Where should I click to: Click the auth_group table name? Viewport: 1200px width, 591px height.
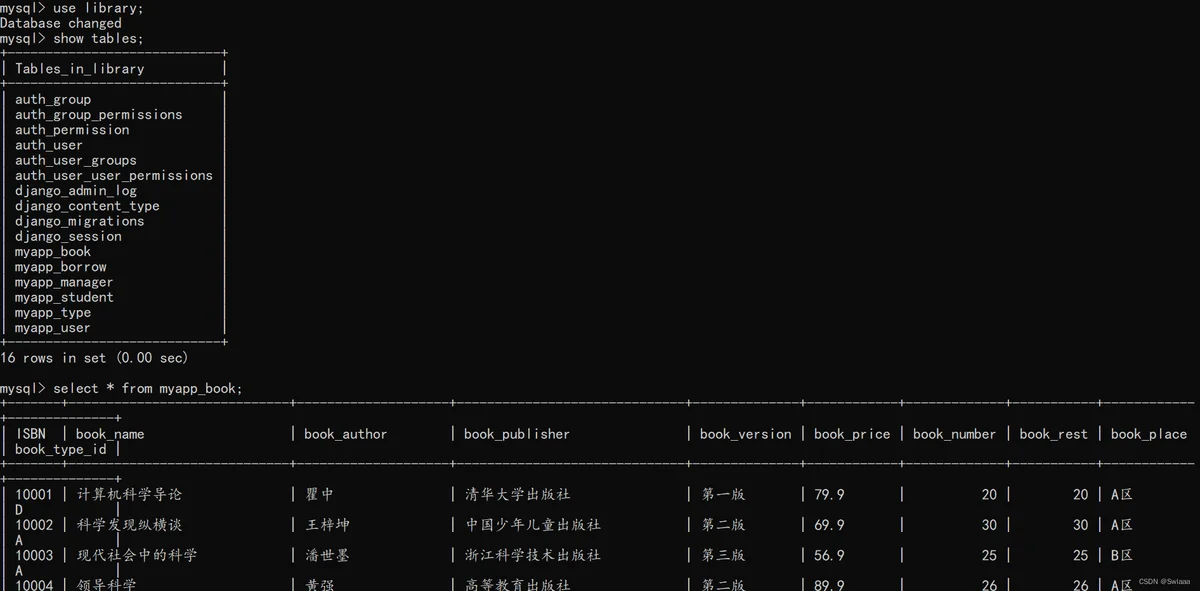[53, 99]
